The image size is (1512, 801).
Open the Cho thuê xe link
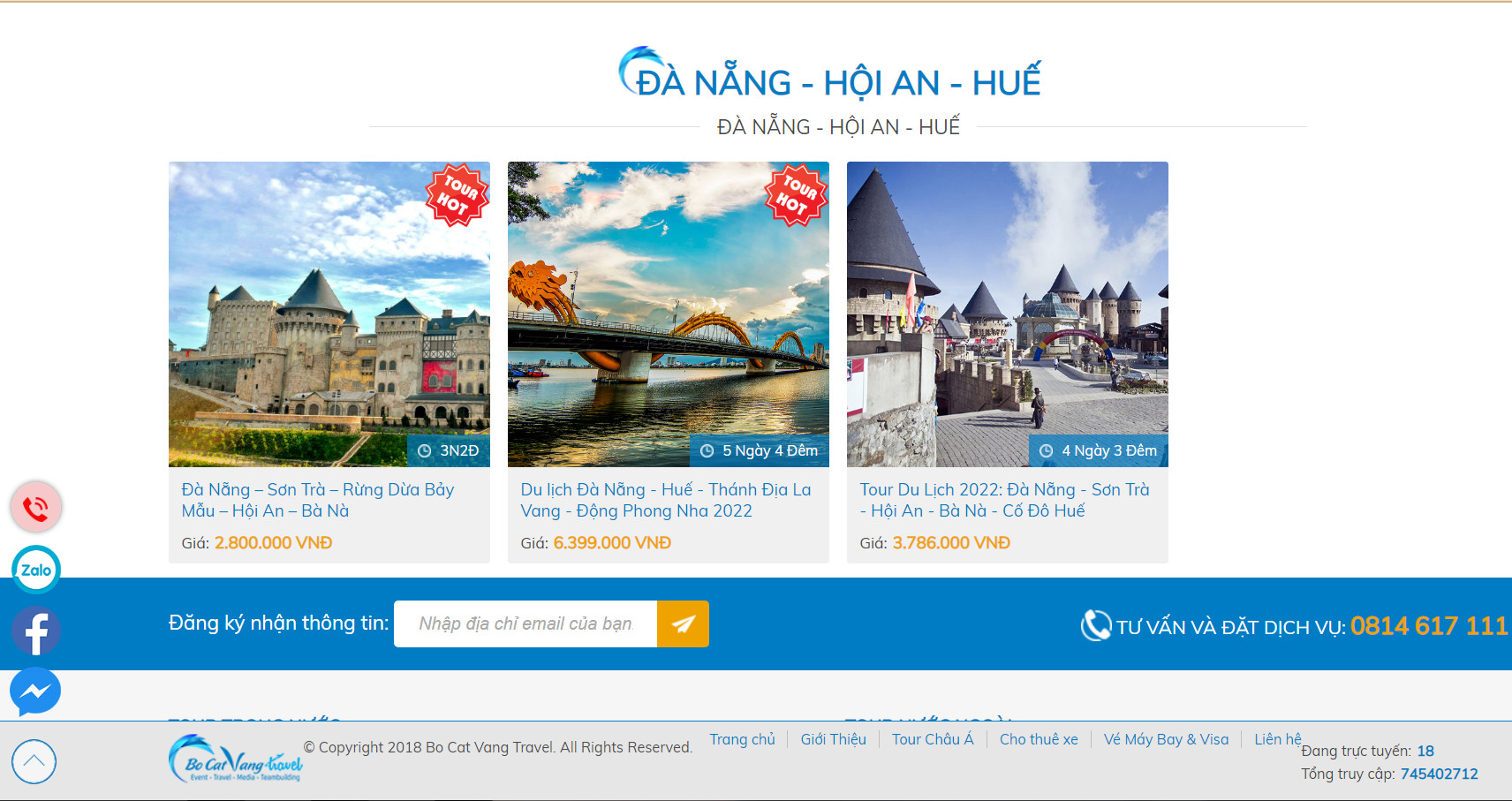1039,739
